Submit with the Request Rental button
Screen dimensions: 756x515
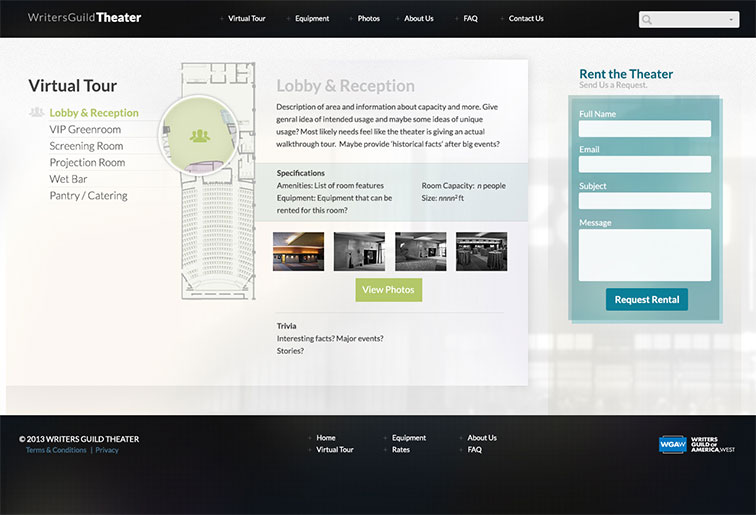click(x=646, y=300)
